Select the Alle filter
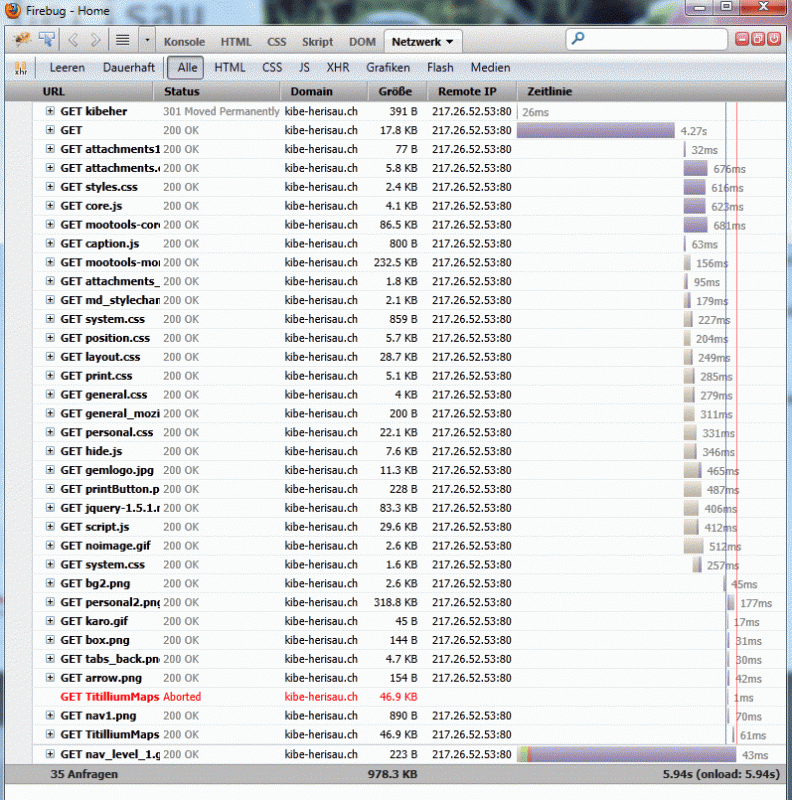This screenshot has width=792, height=800. click(x=187, y=67)
